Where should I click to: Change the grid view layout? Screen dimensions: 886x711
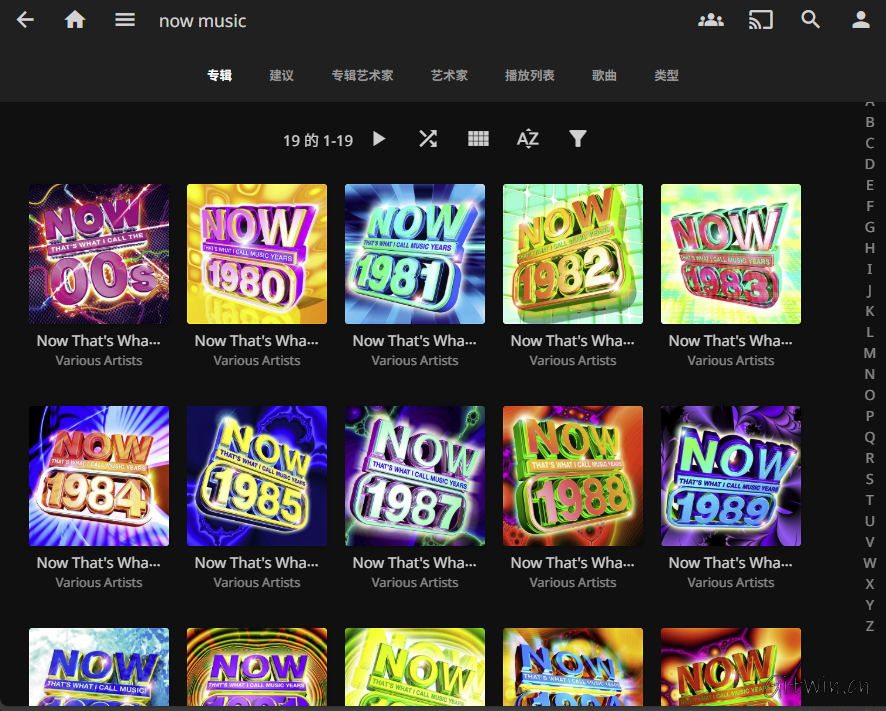pyautogui.click(x=478, y=138)
